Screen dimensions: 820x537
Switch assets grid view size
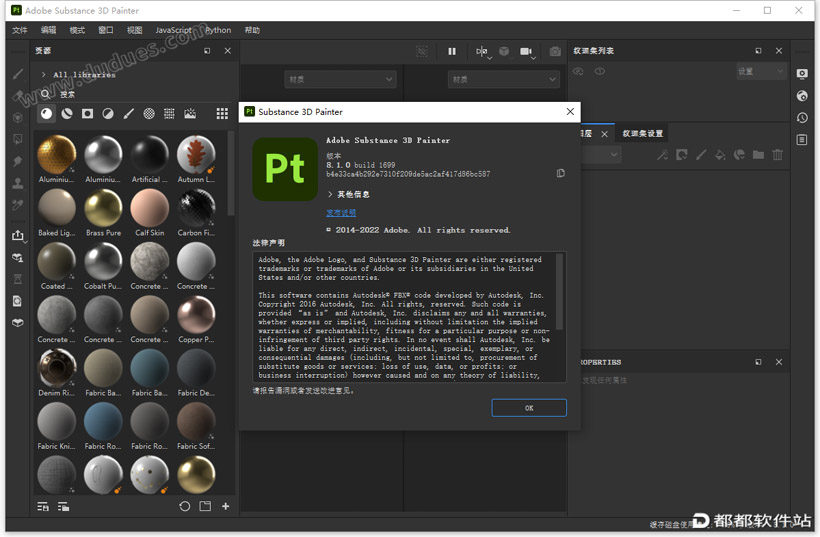[222, 113]
